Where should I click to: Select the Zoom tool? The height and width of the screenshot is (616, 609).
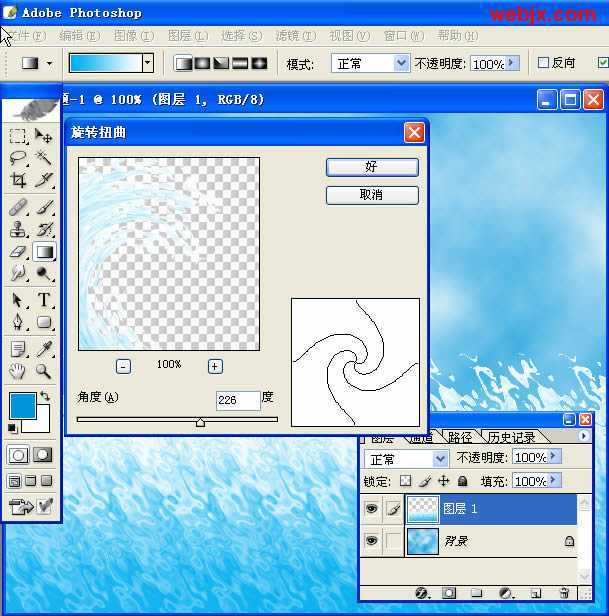(43, 371)
